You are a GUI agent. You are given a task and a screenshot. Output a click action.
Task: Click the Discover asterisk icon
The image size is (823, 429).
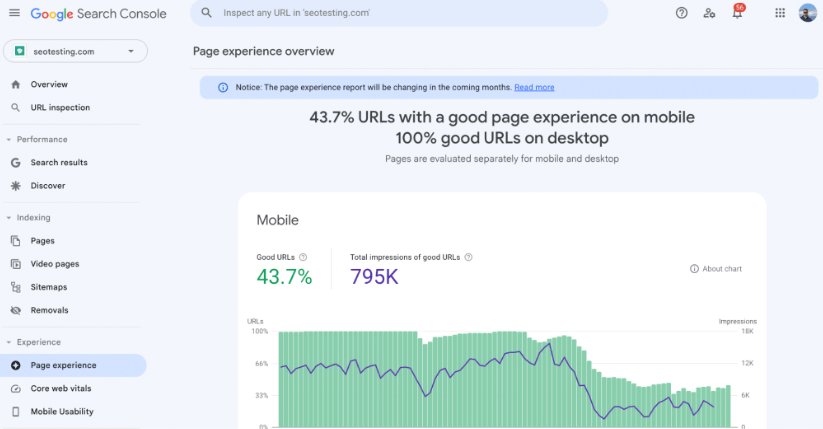pos(16,185)
